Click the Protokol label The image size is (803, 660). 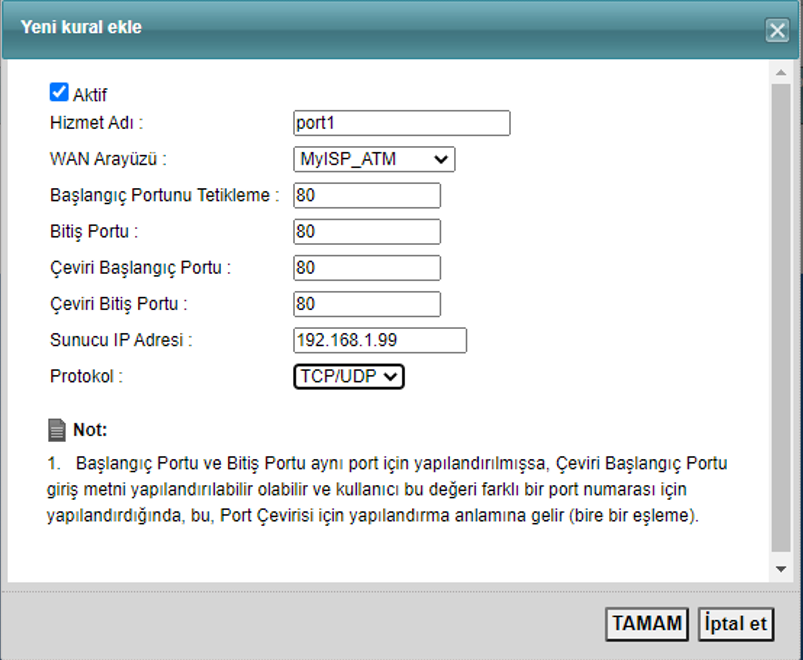[86, 376]
